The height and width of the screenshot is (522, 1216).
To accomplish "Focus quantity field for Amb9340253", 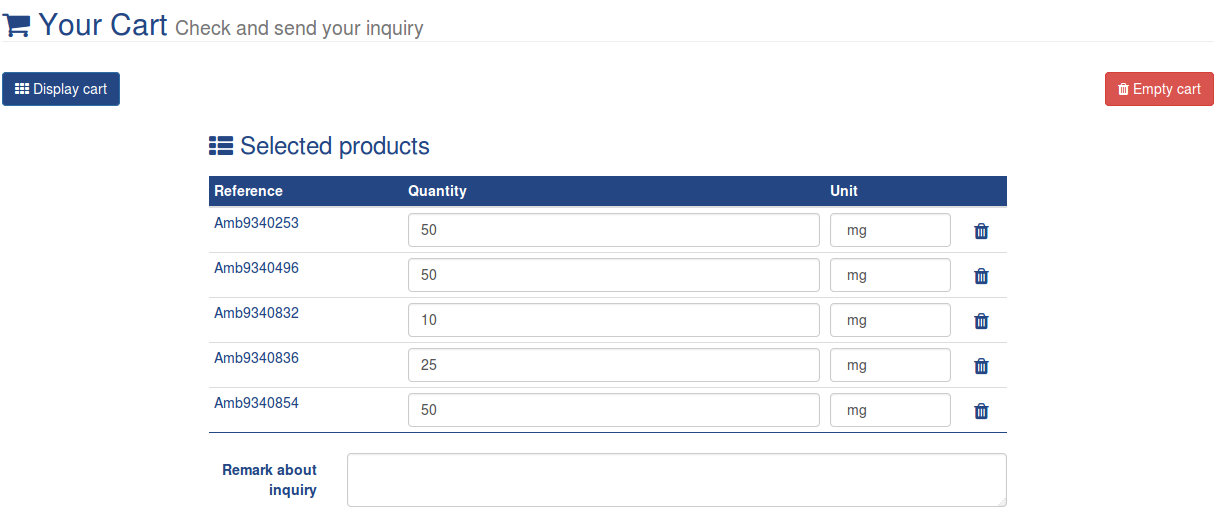I will (x=614, y=230).
